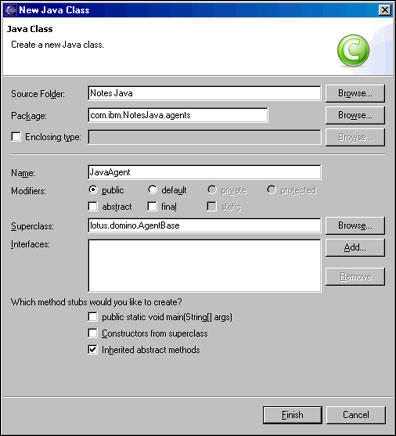Viewport: 396px width, 436px height.
Task: Click the 'Source Folder:' label
Action: point(38,94)
